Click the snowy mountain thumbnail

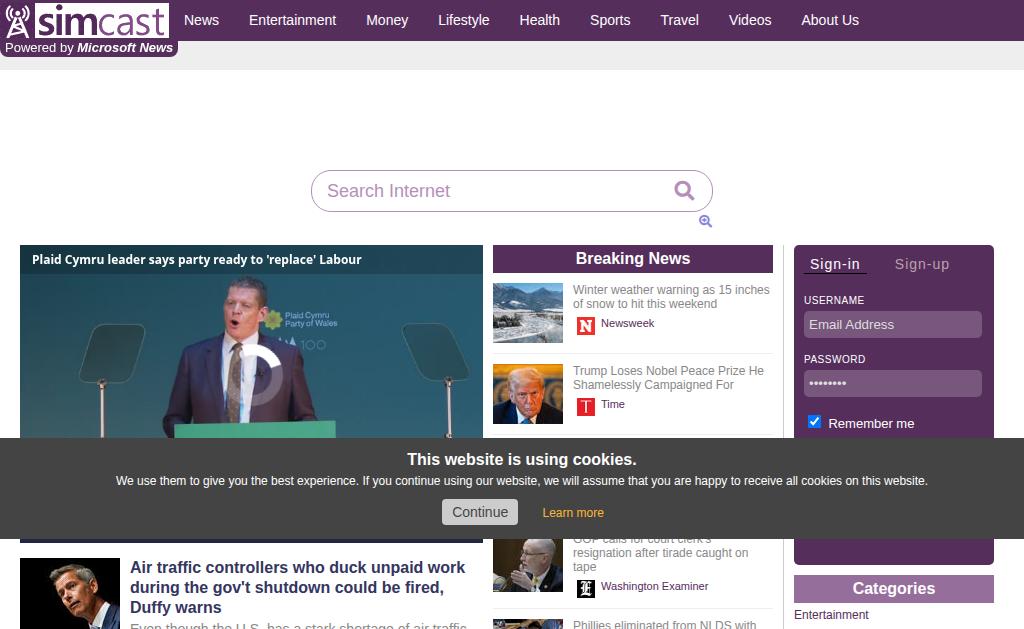click(x=528, y=313)
